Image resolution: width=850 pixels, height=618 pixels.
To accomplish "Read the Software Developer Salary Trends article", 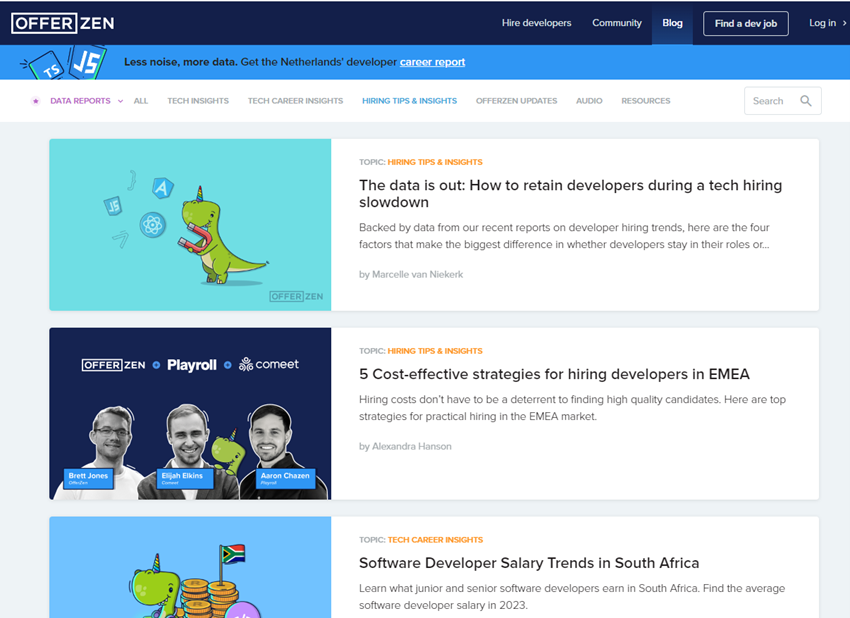I will coord(529,563).
